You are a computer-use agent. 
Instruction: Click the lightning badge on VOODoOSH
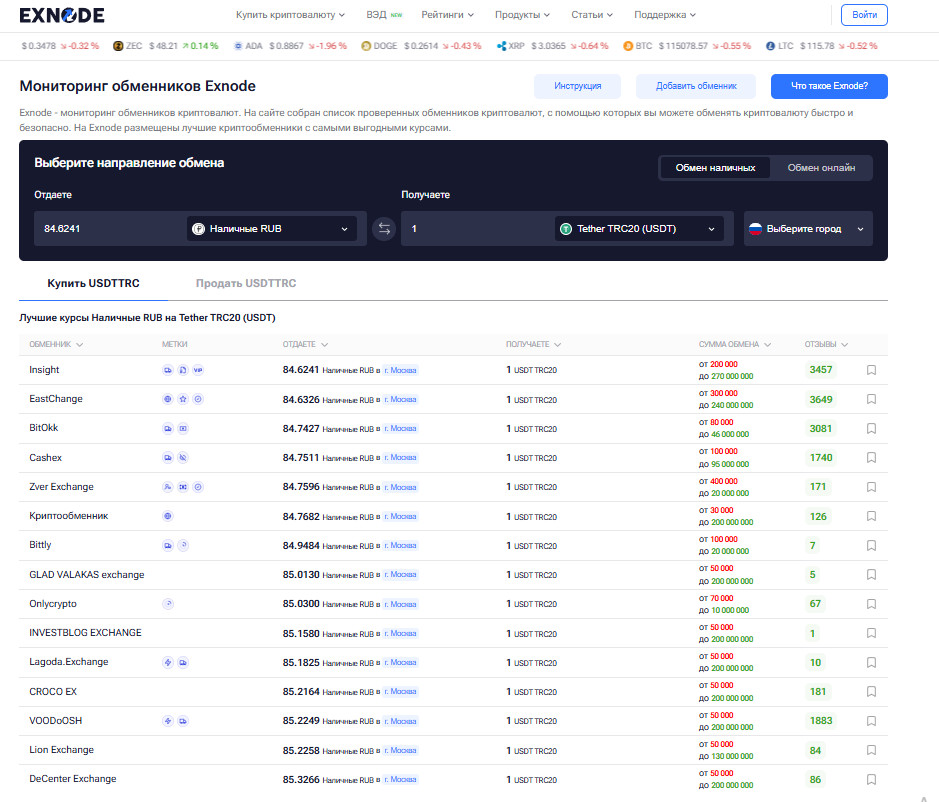[x=168, y=721]
